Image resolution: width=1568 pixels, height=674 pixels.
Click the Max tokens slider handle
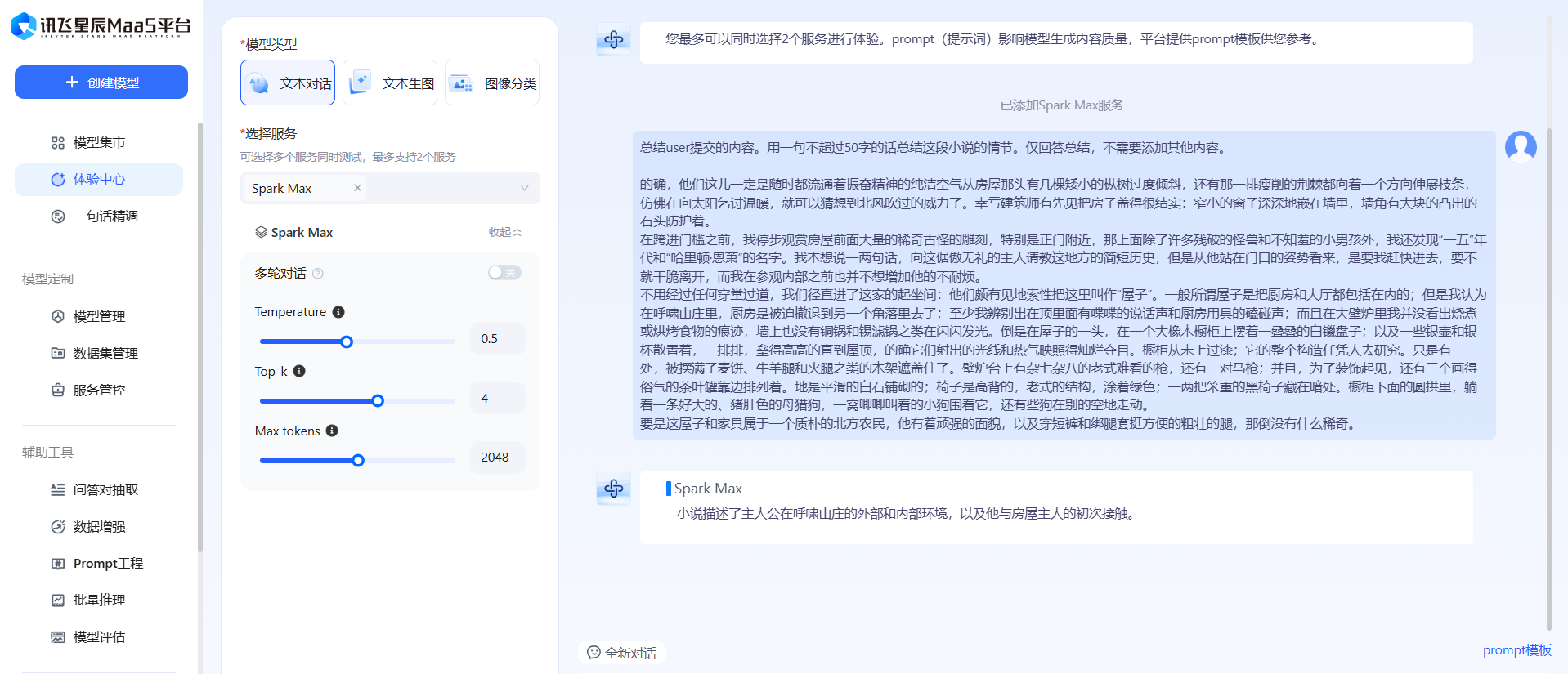(358, 461)
